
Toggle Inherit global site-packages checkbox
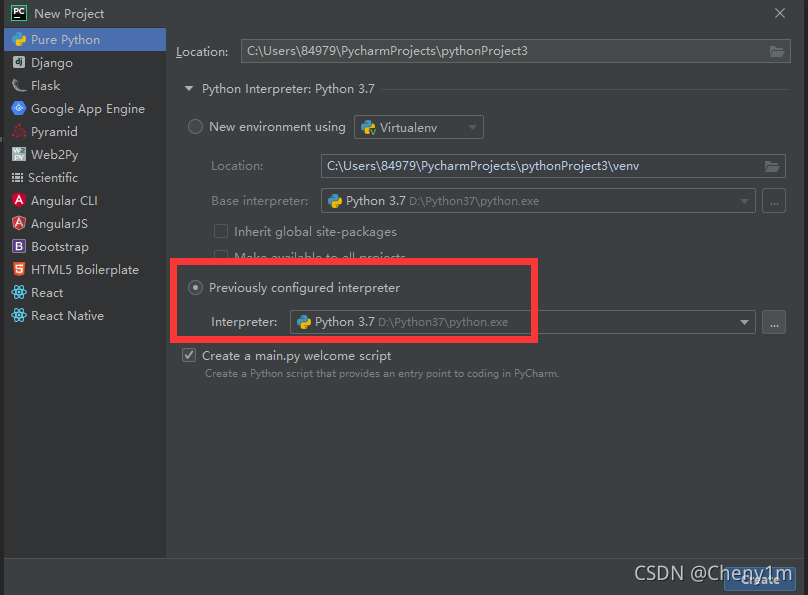click(221, 231)
